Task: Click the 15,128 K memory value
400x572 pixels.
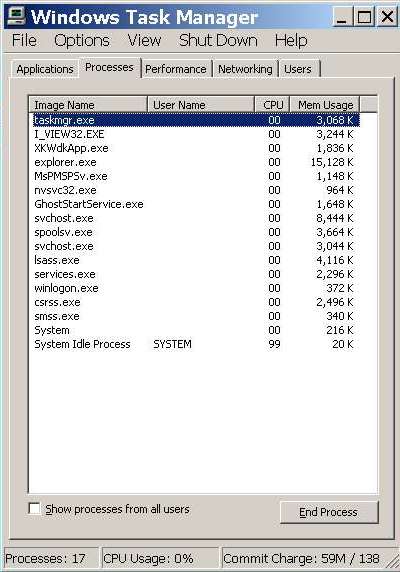Action: 332,162
